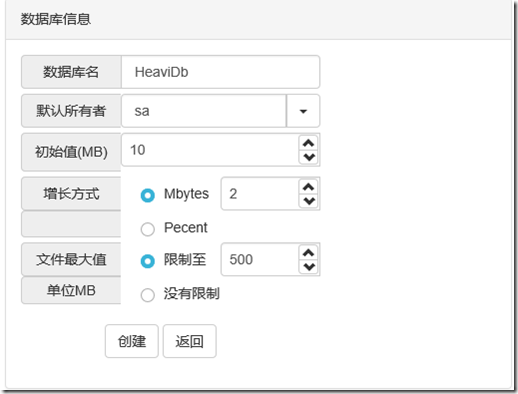518x394 pixels.
Task: Increase the 初始值(MB) value with up arrow
Action: click(x=309, y=143)
